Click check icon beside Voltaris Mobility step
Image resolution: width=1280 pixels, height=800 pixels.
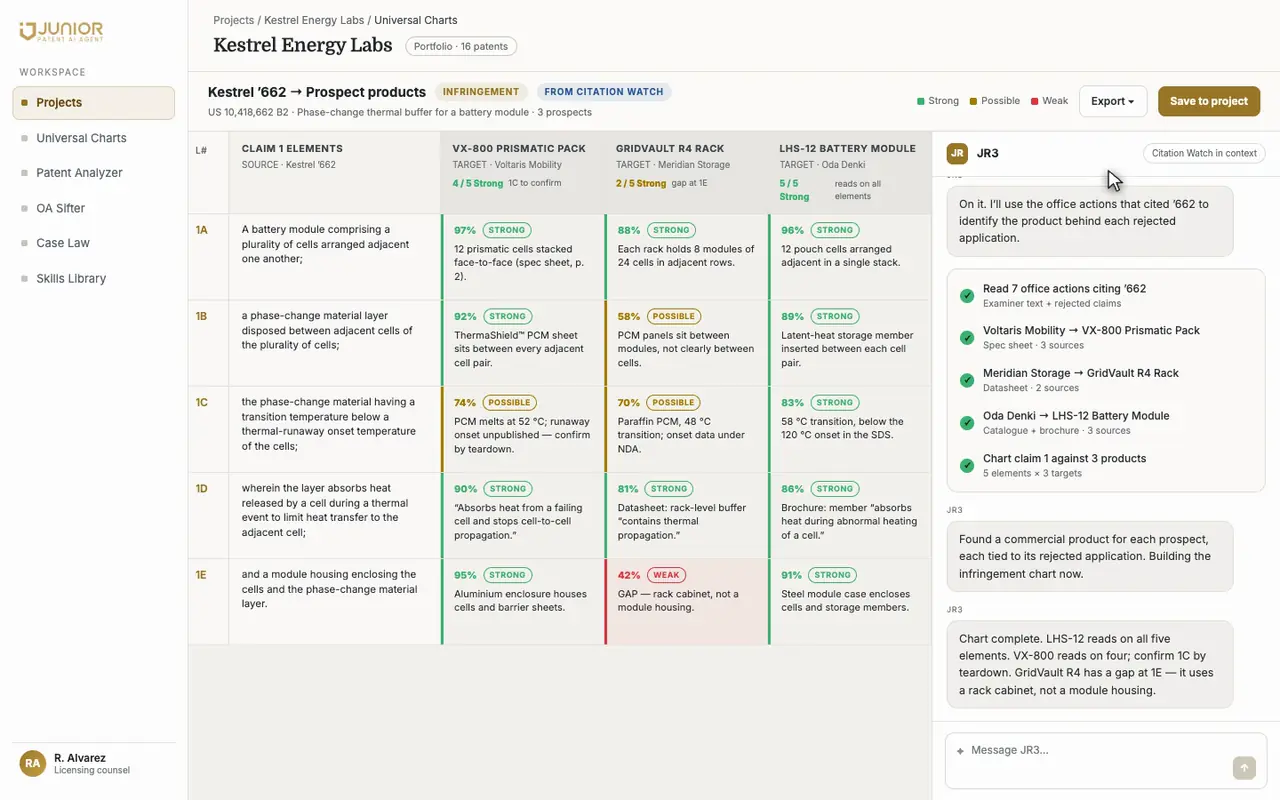click(967, 338)
